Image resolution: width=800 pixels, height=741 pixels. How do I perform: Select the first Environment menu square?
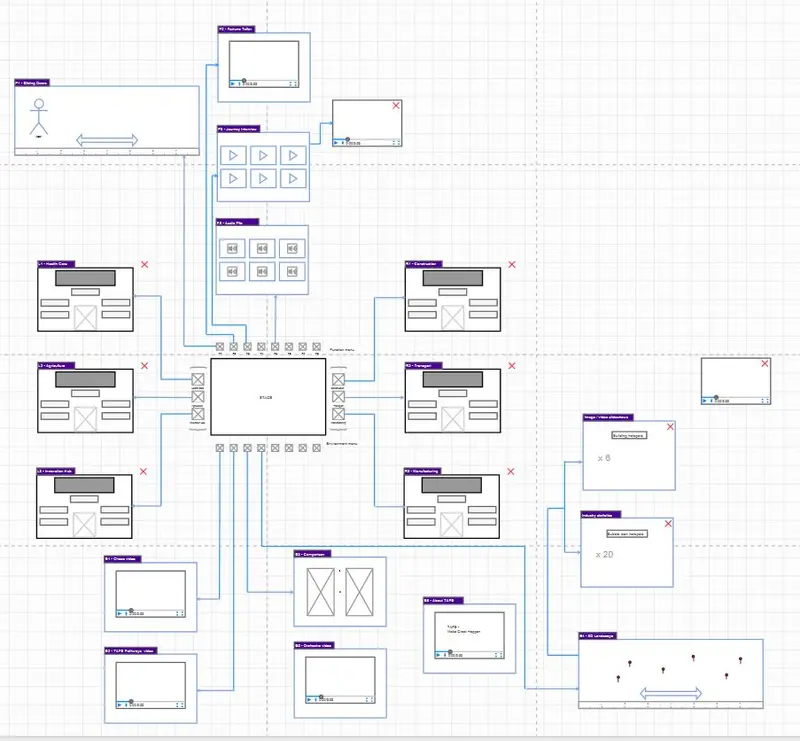220,448
